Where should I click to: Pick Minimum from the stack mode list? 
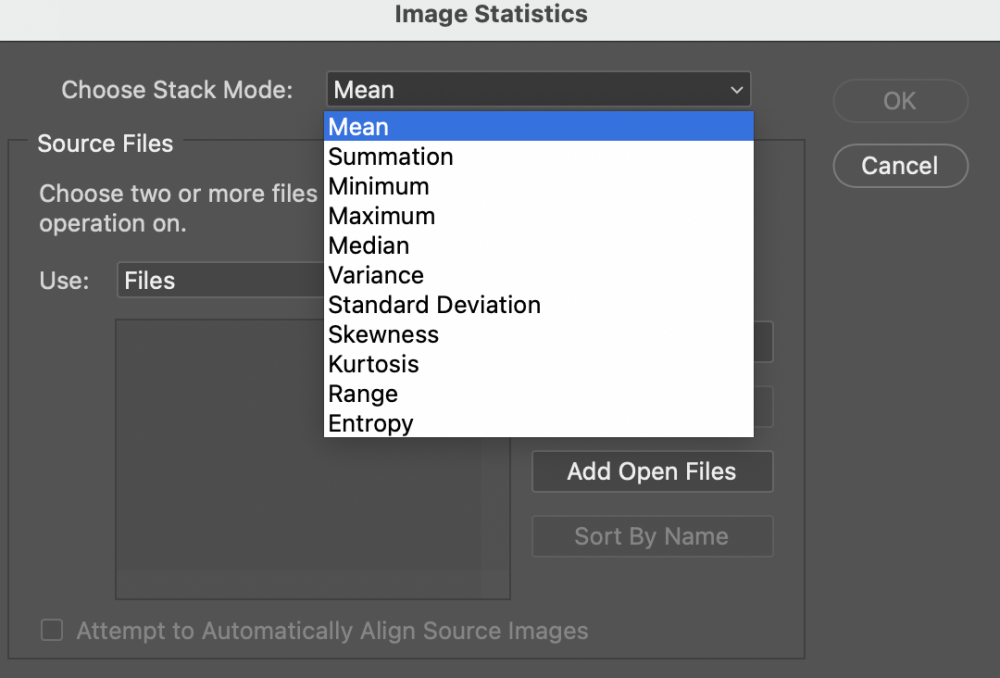[538, 186]
